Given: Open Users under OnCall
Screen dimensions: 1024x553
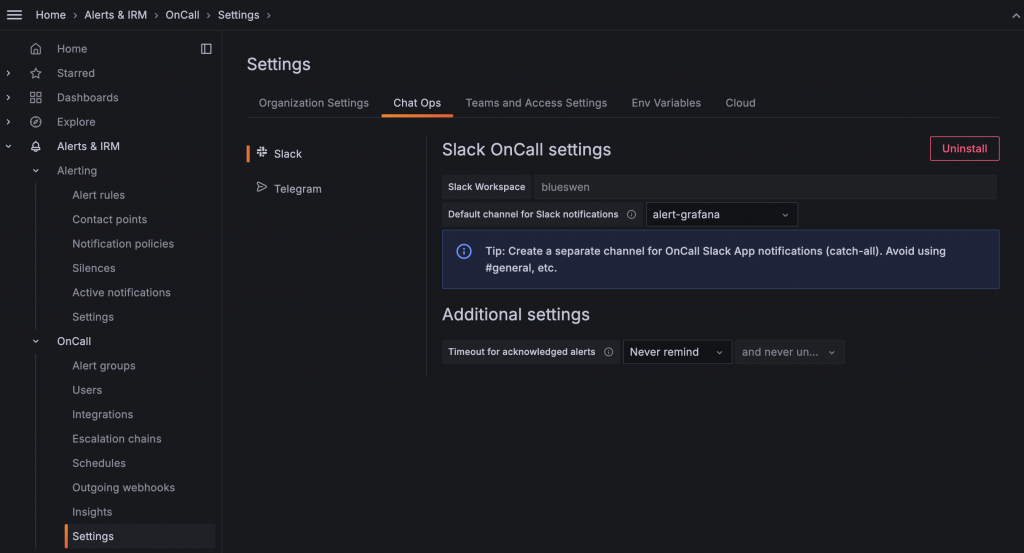Looking at the screenshot, I should coord(87,390).
